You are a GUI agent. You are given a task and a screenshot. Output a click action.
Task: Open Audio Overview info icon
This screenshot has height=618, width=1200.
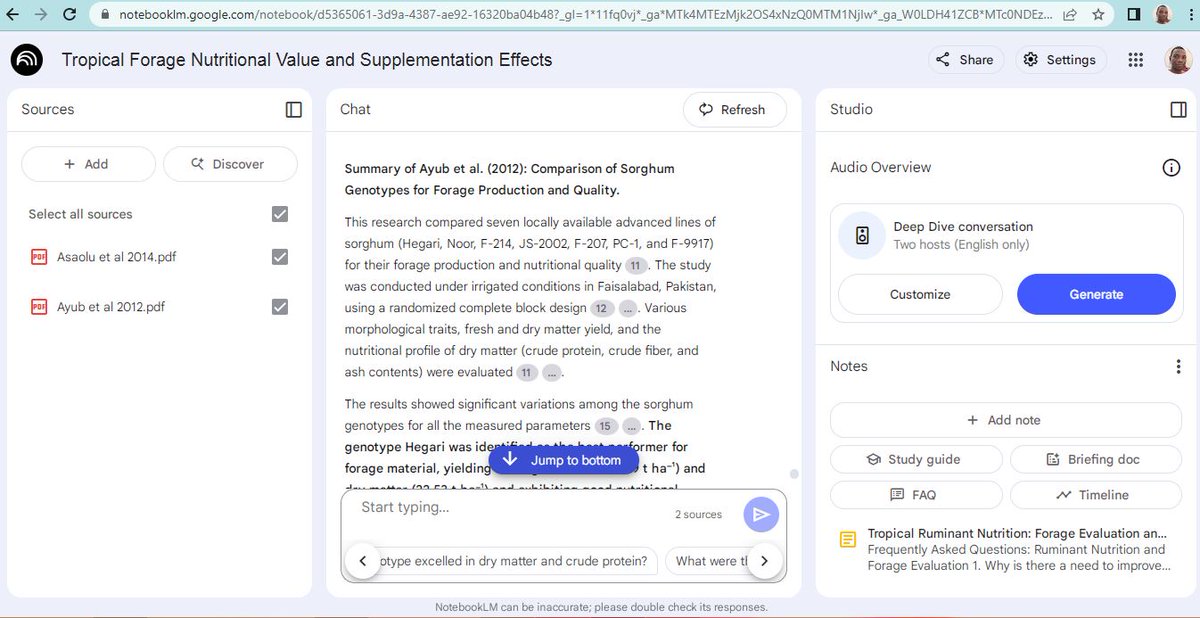pos(1171,168)
